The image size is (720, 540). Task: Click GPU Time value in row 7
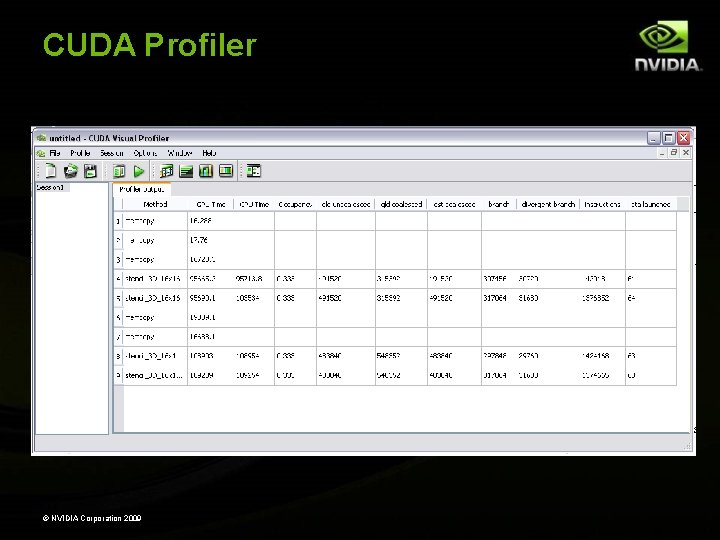point(202,337)
